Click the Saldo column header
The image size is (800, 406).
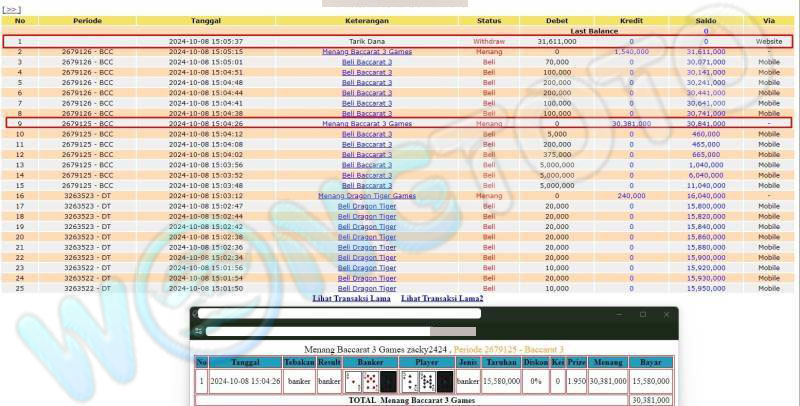pos(706,21)
